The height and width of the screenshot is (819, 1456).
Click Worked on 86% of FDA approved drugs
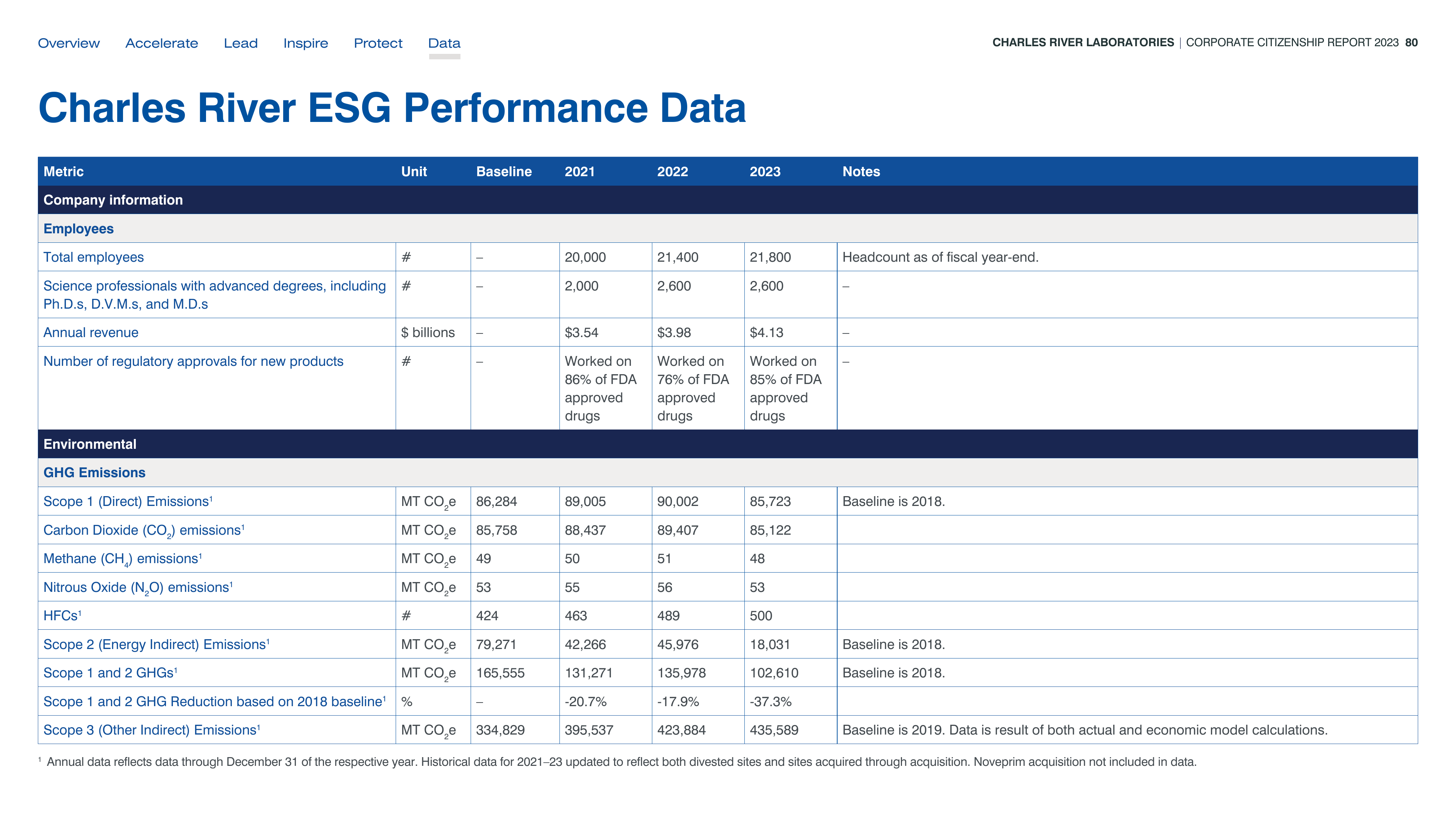600,388
